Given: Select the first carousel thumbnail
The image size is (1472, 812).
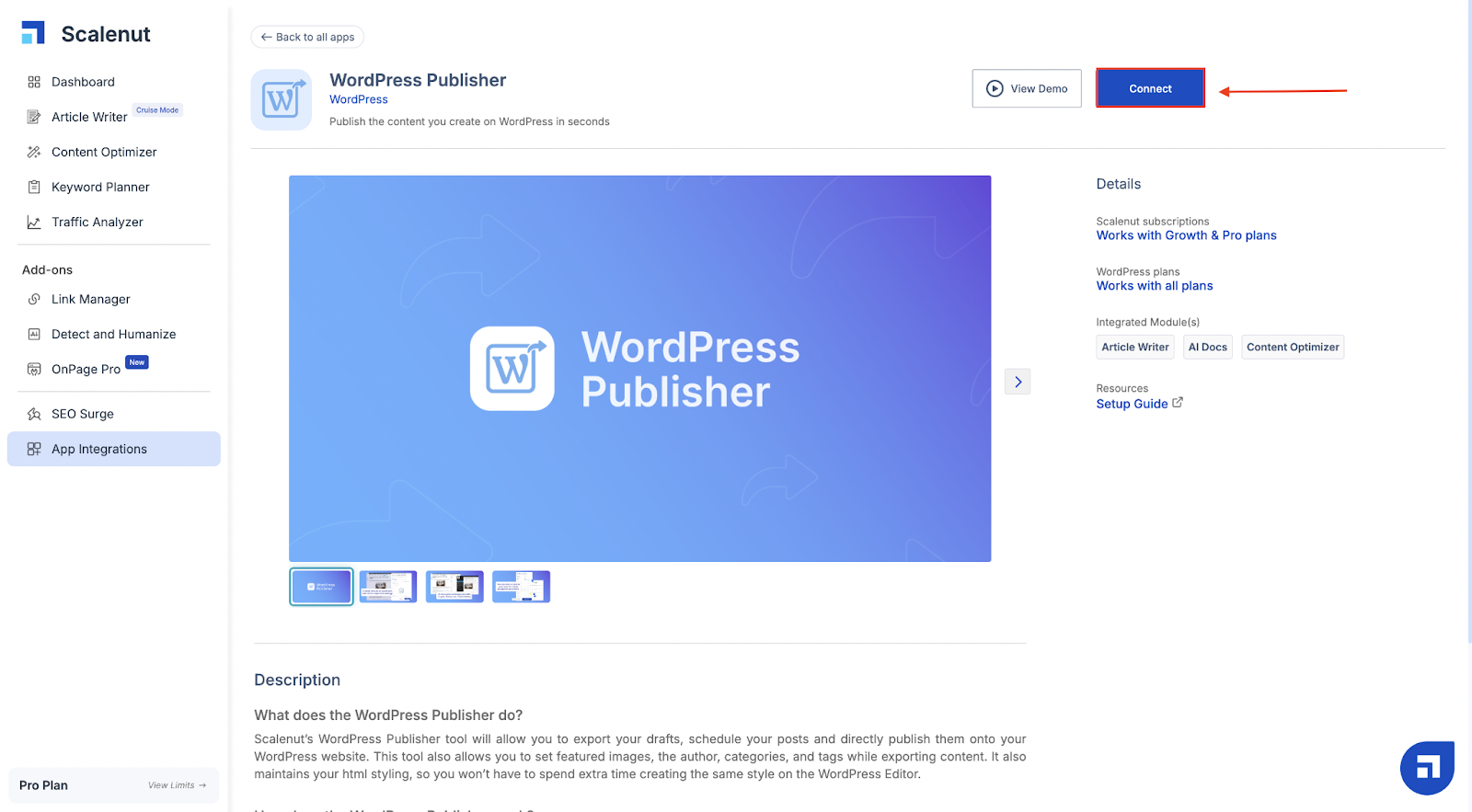Looking at the screenshot, I should (x=321, y=587).
